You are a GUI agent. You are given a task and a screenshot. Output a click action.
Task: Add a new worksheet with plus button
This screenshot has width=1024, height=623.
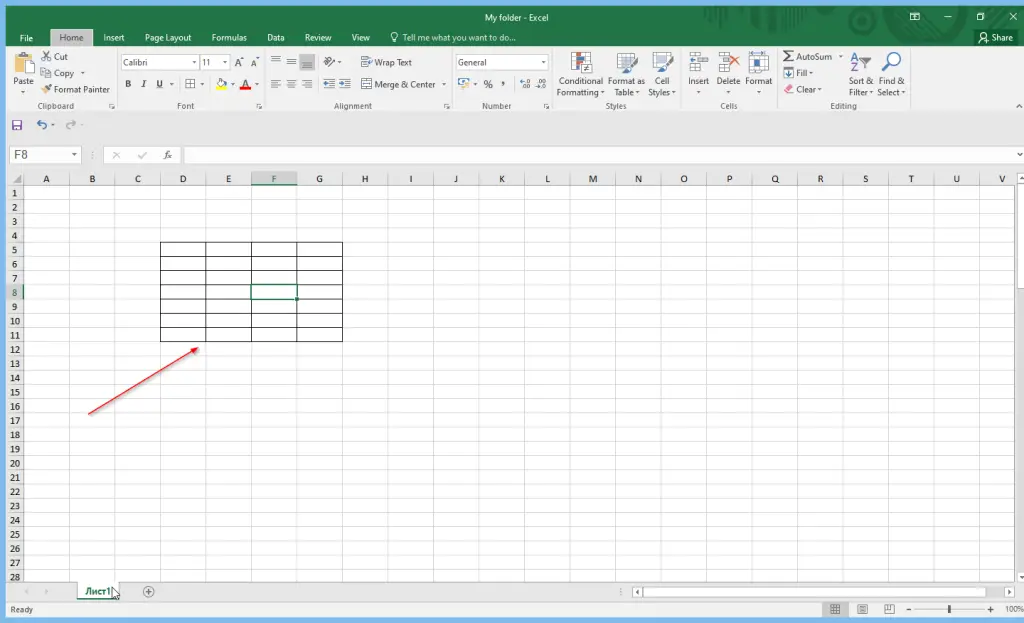148,591
